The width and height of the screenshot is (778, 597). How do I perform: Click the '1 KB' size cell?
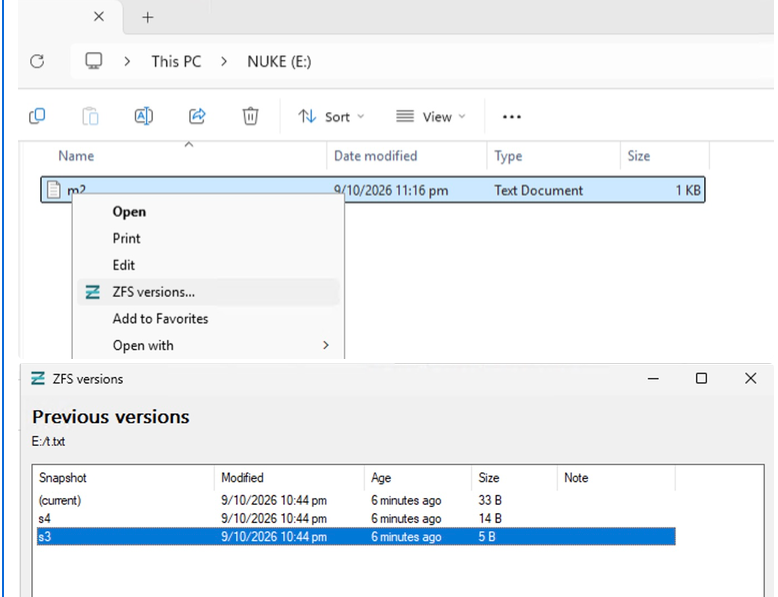[x=688, y=190]
